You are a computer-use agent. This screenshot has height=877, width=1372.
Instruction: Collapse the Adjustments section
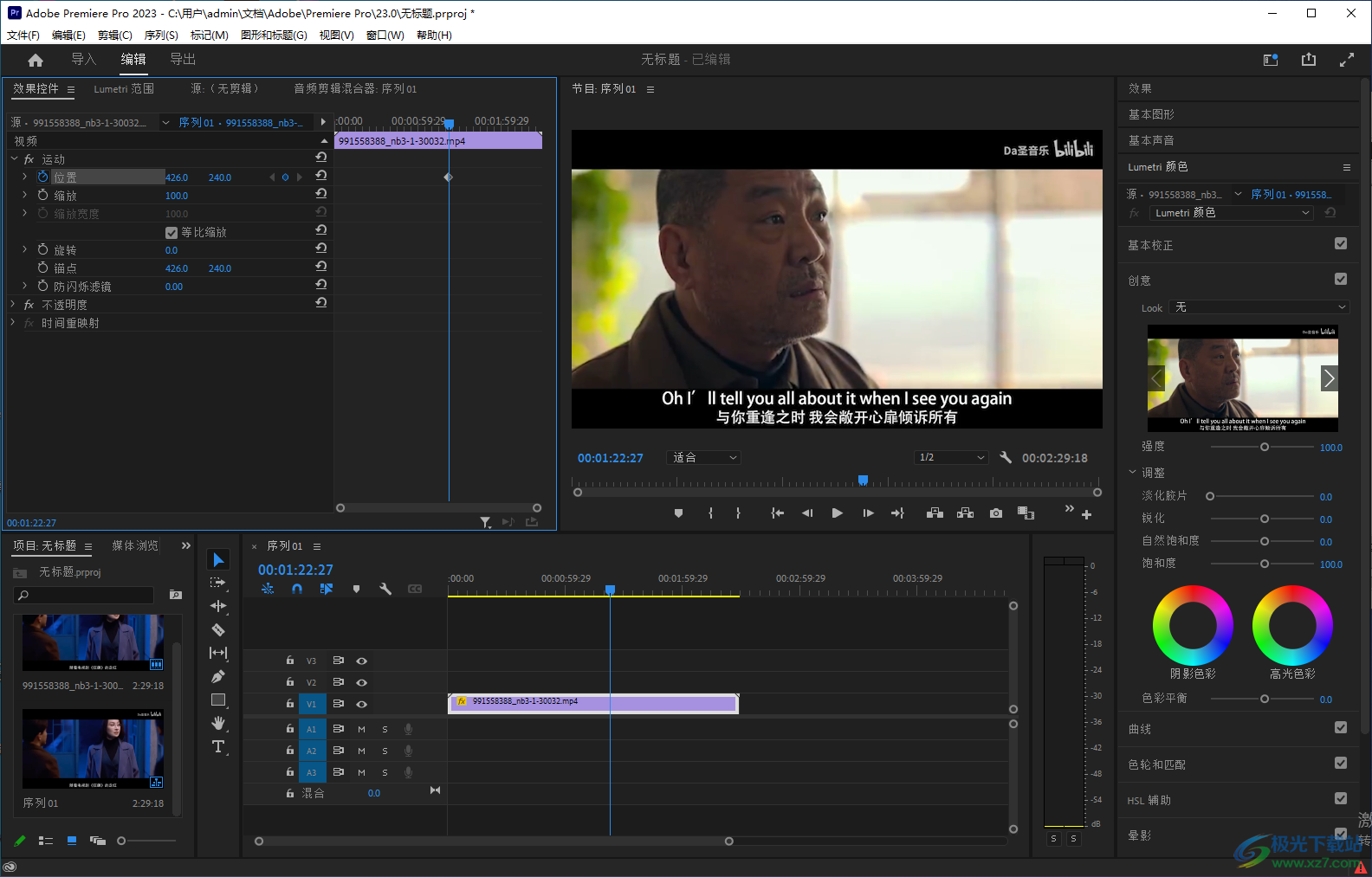pos(1132,472)
